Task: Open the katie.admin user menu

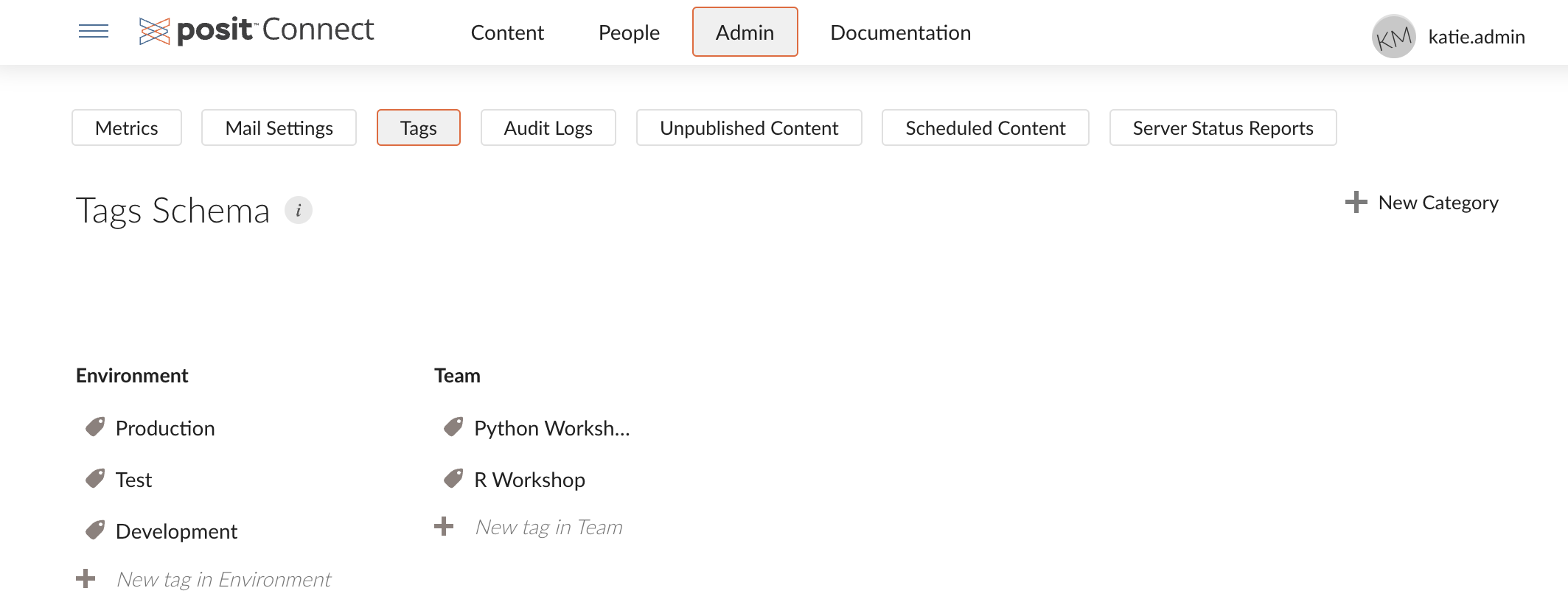Action: point(1476,37)
